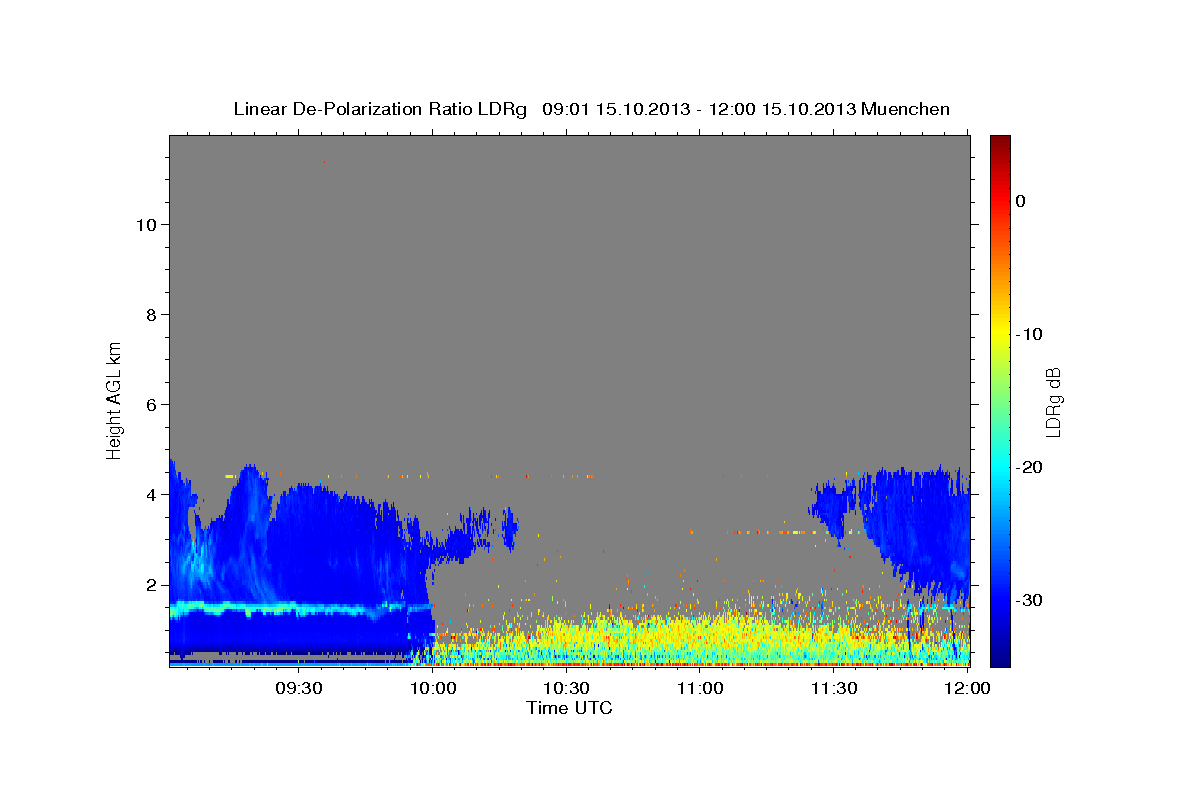Click the colorbar value '-30'
1200x800 pixels.
[1030, 600]
